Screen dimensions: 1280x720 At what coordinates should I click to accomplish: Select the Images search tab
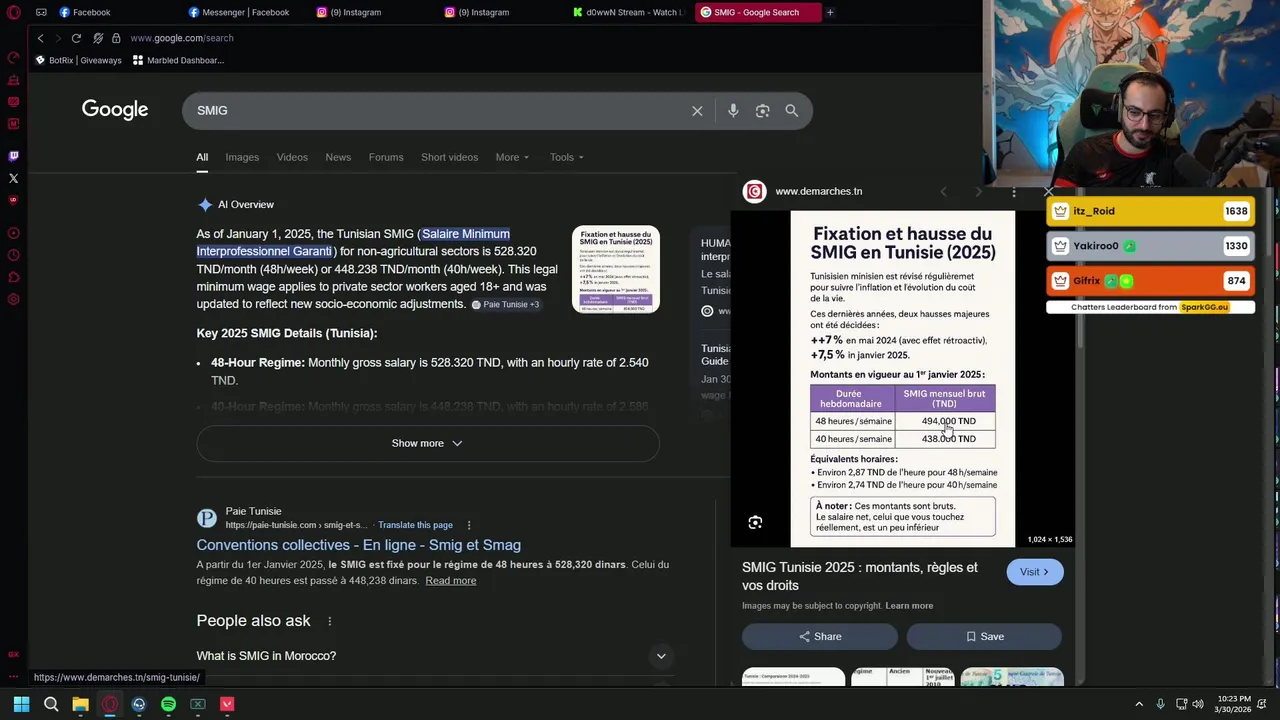[242, 157]
